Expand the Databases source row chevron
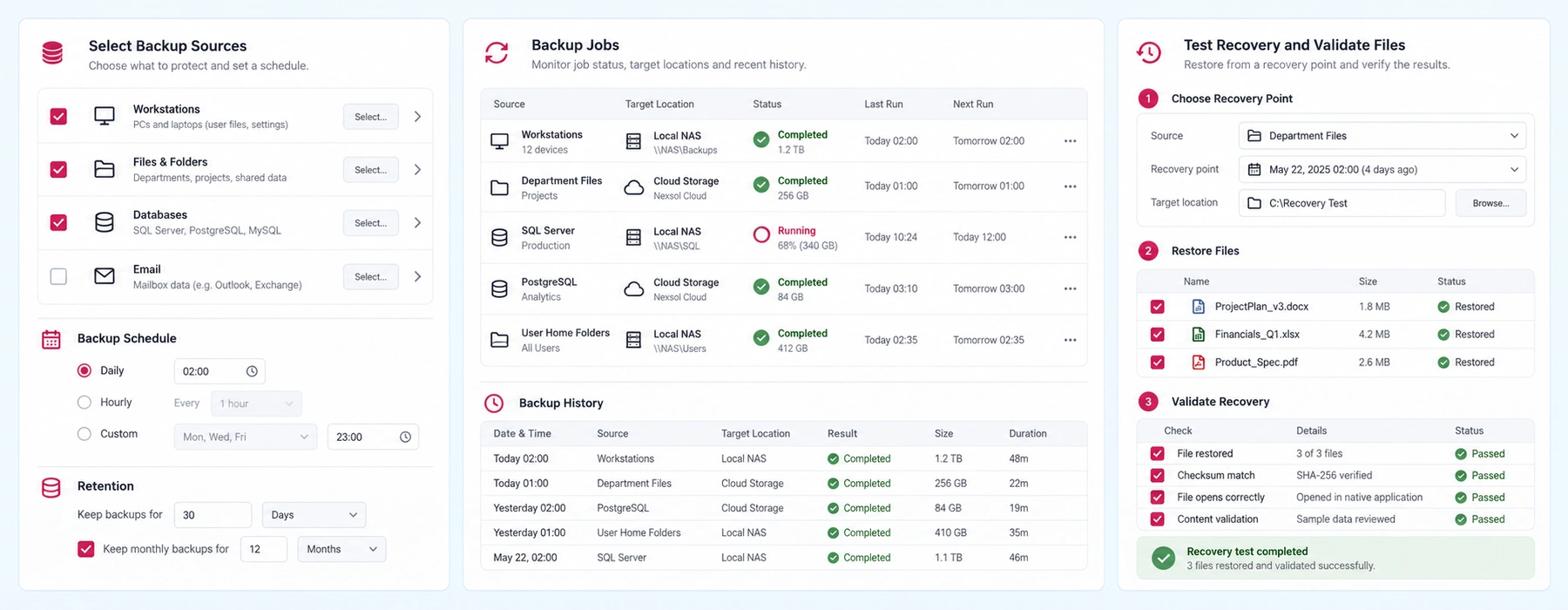The image size is (1568, 610). tap(417, 223)
